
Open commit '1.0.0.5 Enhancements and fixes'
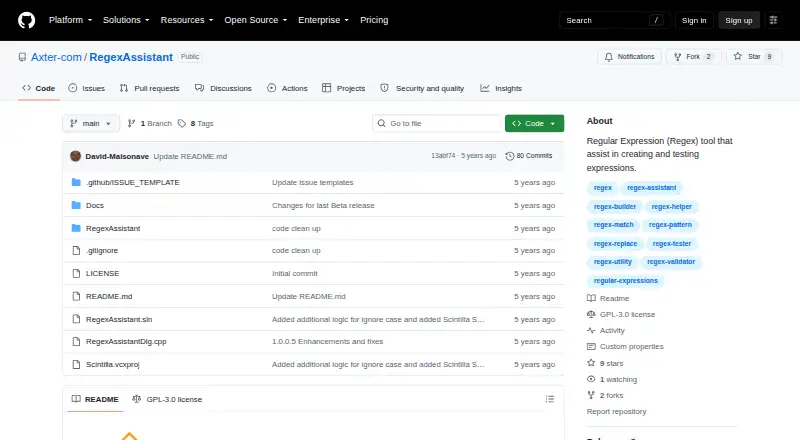(328, 341)
